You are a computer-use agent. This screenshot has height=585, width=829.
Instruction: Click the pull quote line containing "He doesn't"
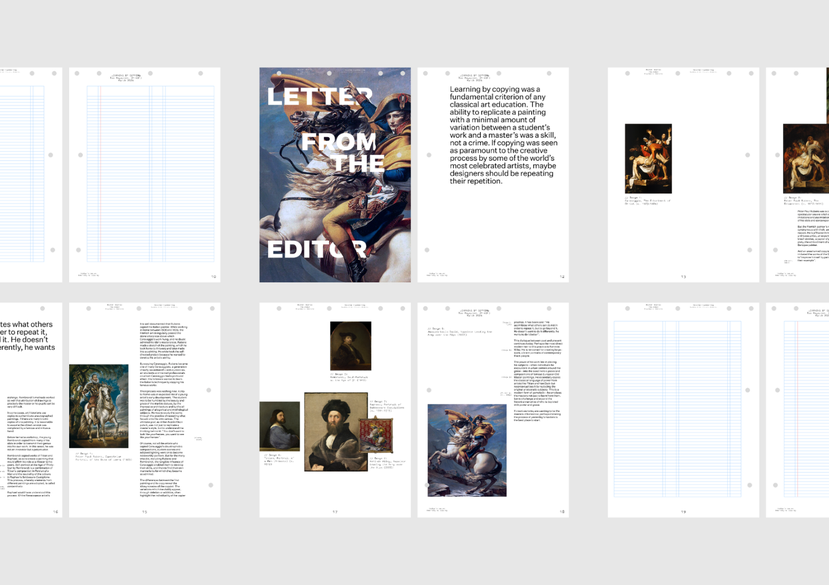click(x=24, y=340)
